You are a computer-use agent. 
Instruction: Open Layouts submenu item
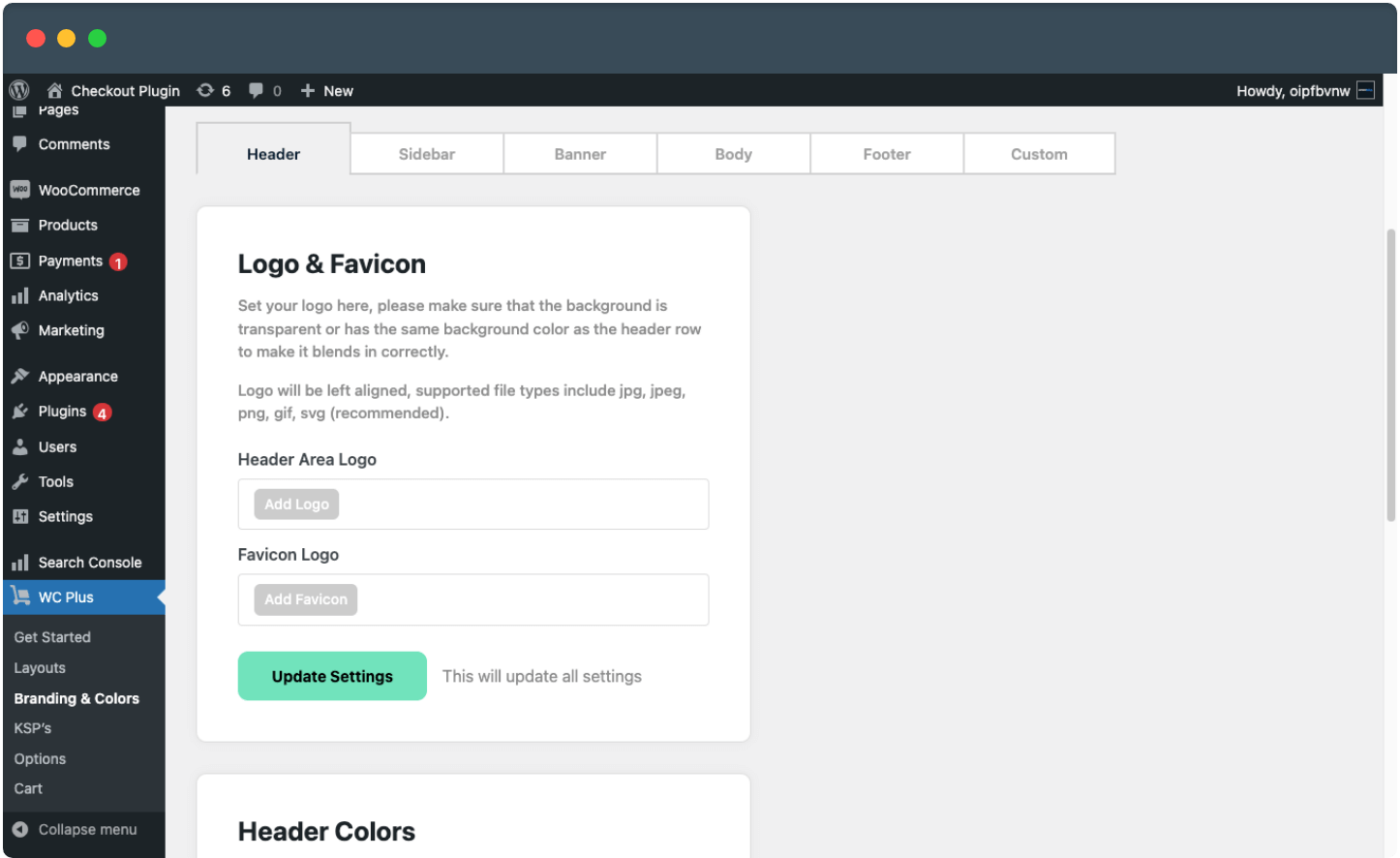tap(40, 668)
